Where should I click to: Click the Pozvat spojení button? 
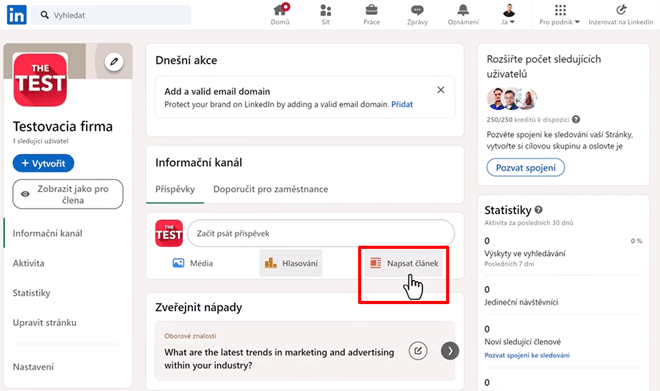pos(526,168)
